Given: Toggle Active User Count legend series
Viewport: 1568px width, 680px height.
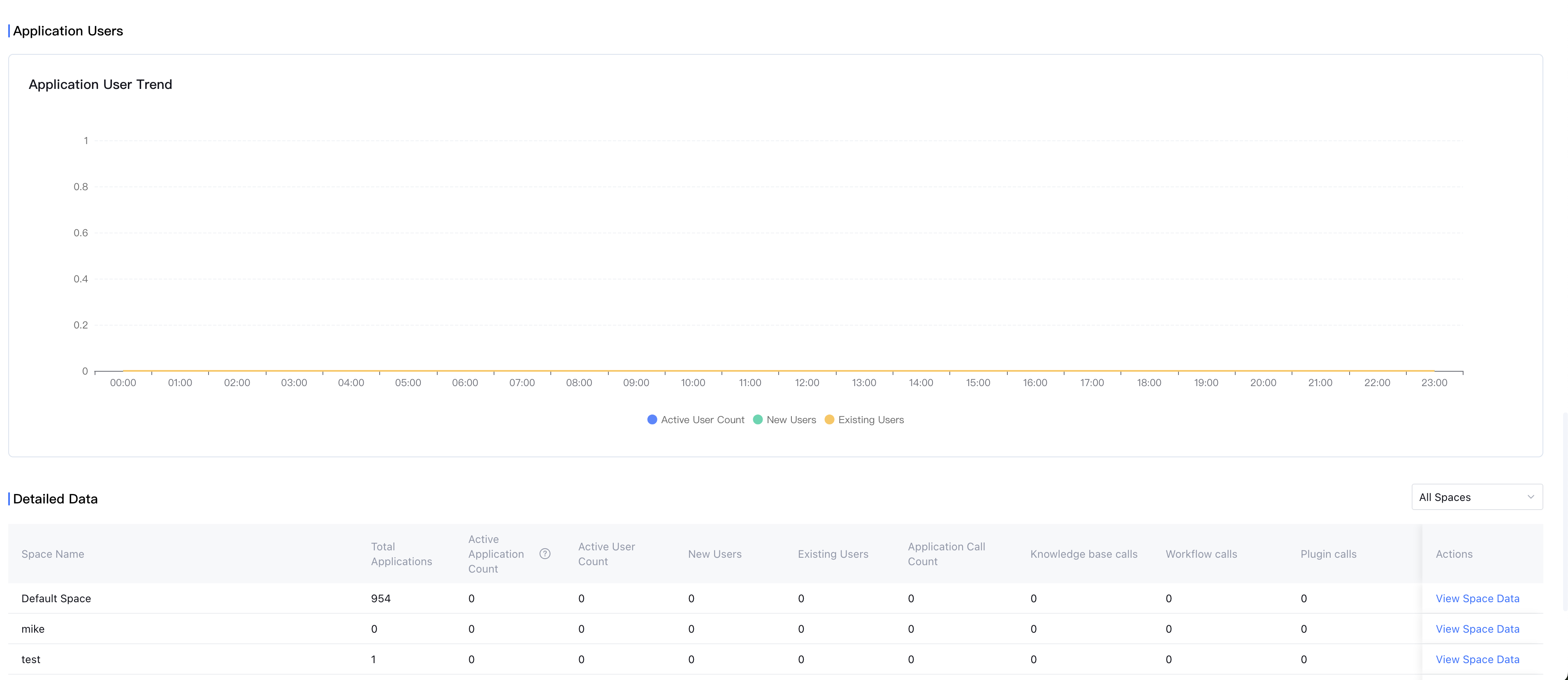Looking at the screenshot, I should pos(703,420).
